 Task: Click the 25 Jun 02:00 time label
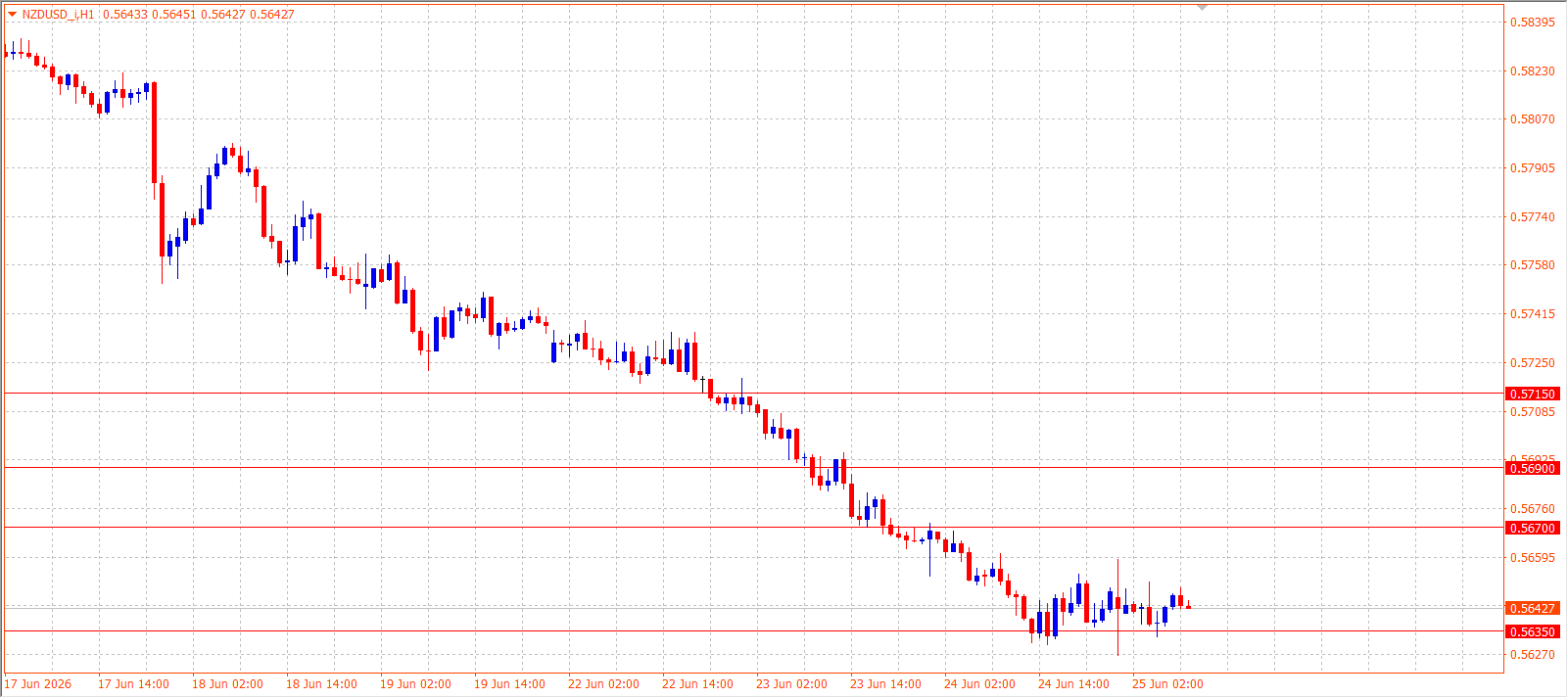(1167, 684)
